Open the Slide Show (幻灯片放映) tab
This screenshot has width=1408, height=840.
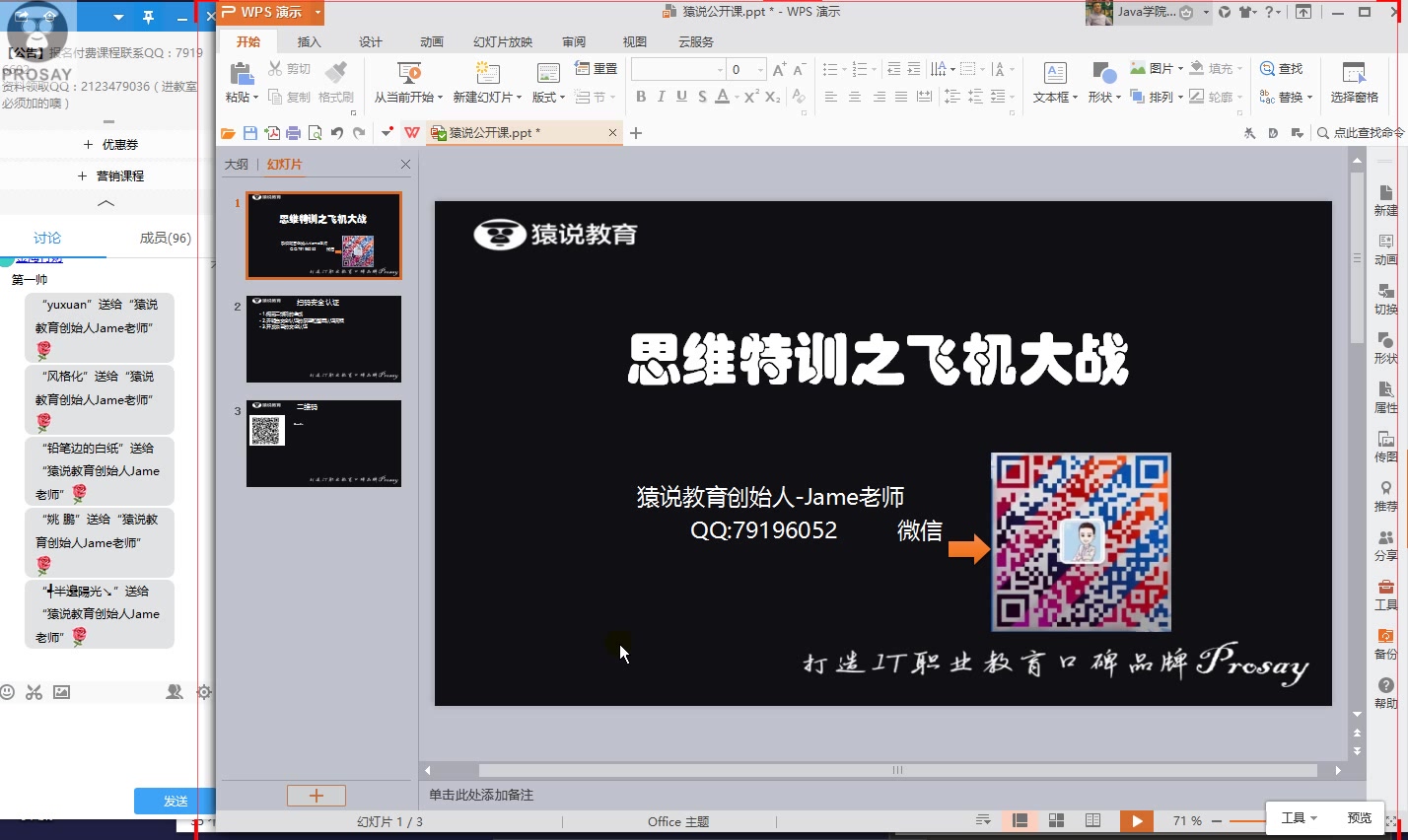point(503,41)
